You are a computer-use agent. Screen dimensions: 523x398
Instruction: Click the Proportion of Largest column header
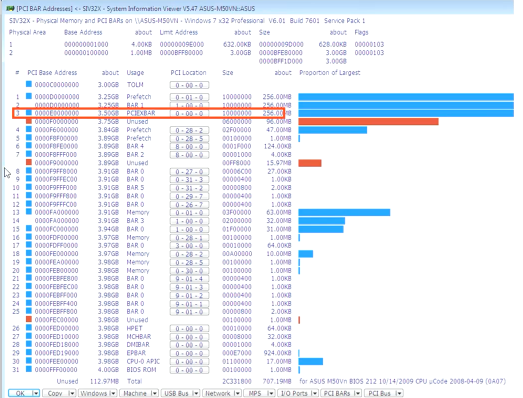pyautogui.click(x=330, y=73)
